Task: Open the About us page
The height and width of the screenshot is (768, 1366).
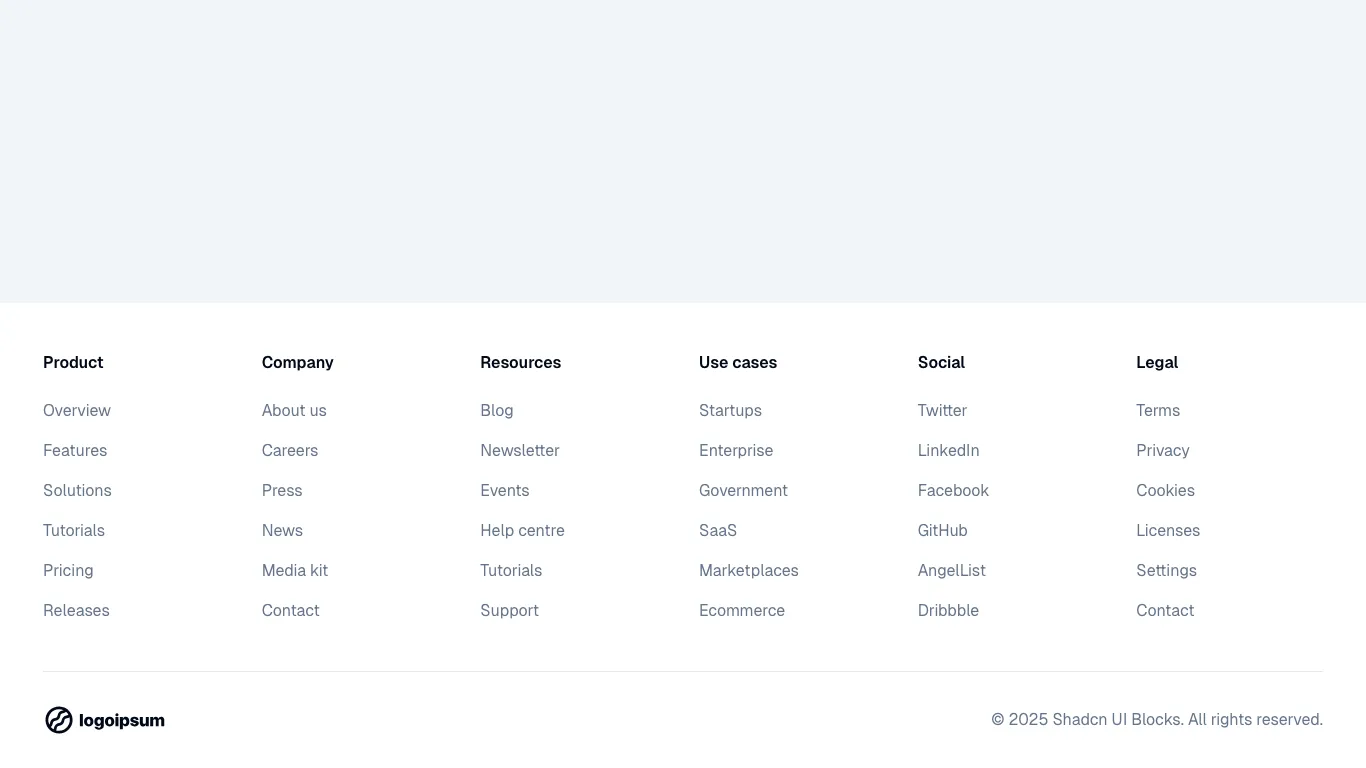Action: point(294,410)
